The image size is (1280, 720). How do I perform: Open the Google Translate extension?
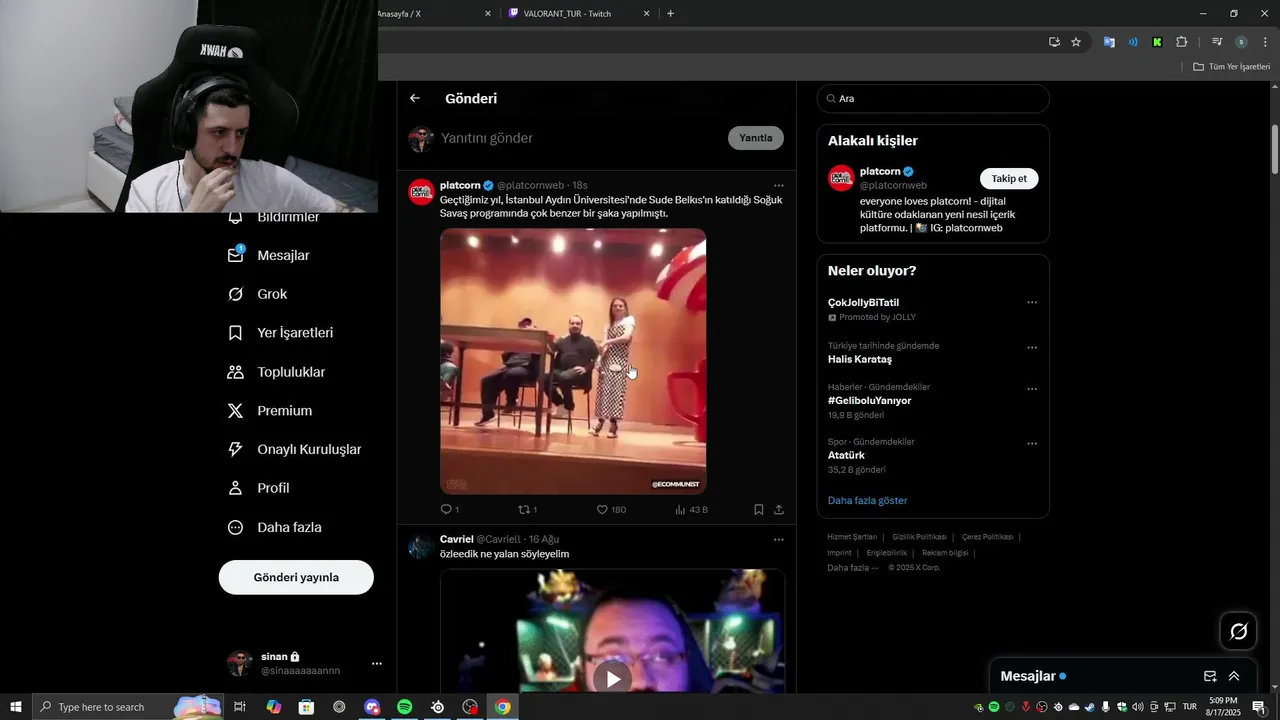coord(1109,42)
